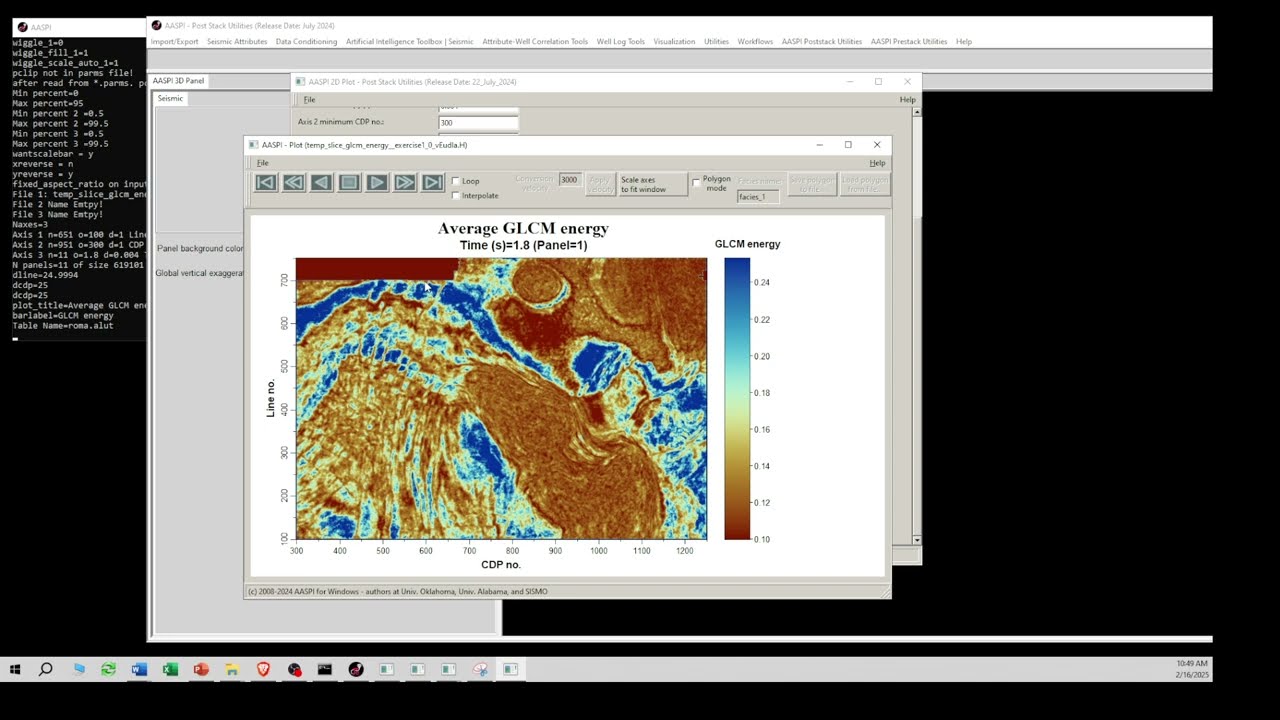Step back one panel with left arrow

tap(321, 182)
